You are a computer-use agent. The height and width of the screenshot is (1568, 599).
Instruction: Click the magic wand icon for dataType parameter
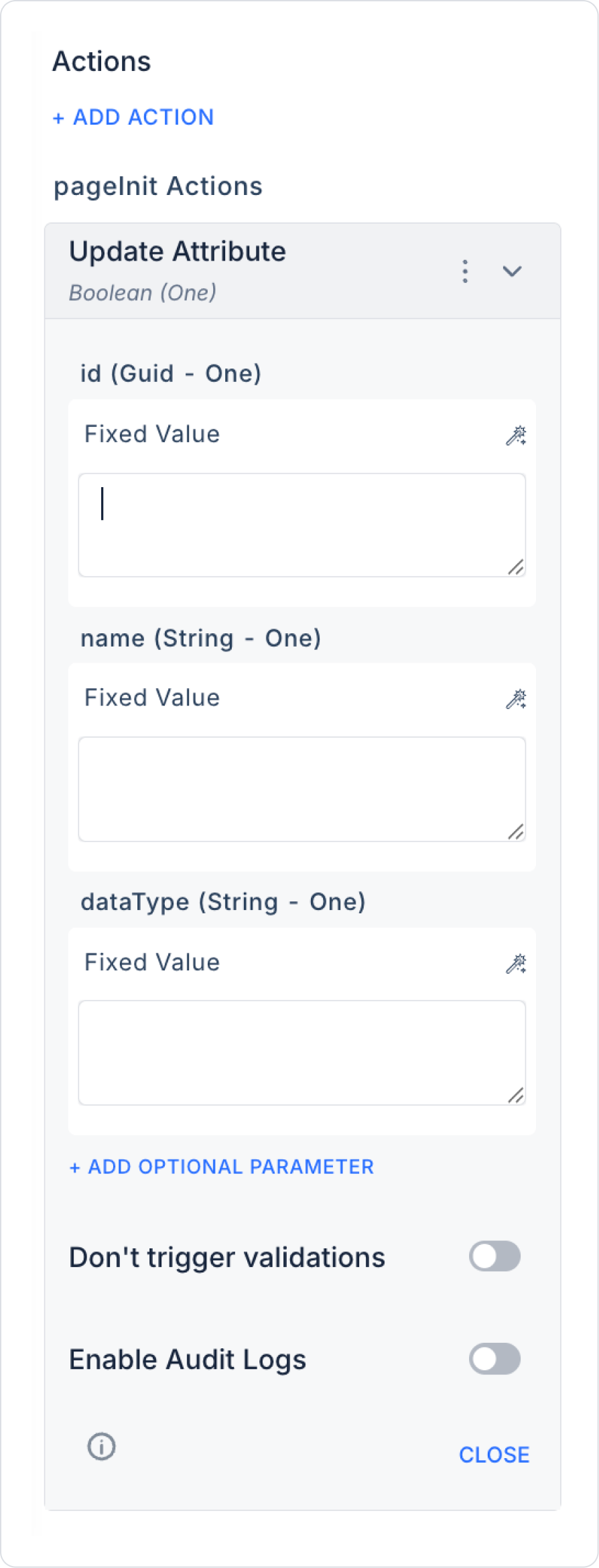click(x=515, y=964)
